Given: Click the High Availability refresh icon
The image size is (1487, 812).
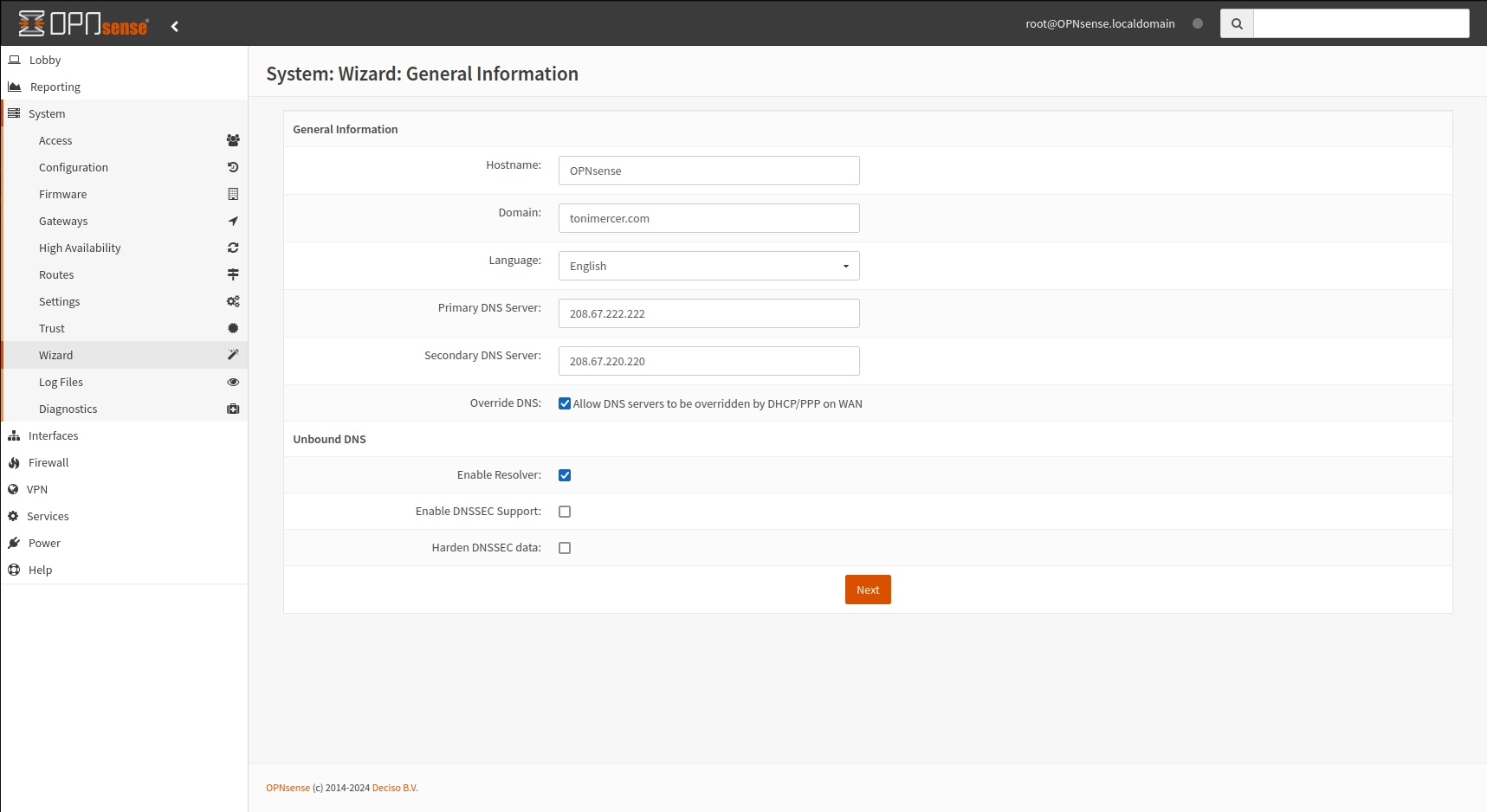Looking at the screenshot, I should pos(233,248).
